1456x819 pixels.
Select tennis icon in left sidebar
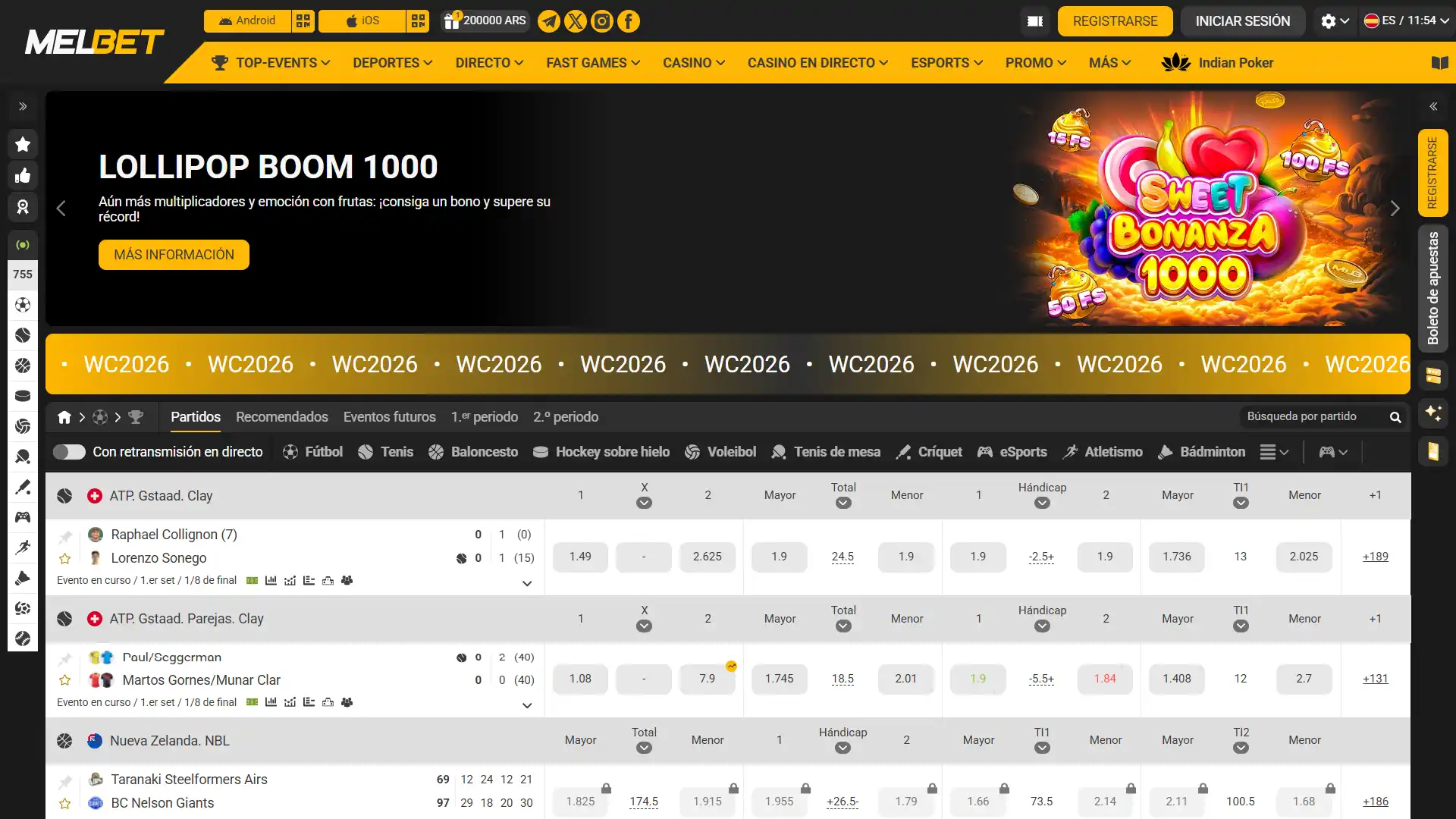click(23, 335)
